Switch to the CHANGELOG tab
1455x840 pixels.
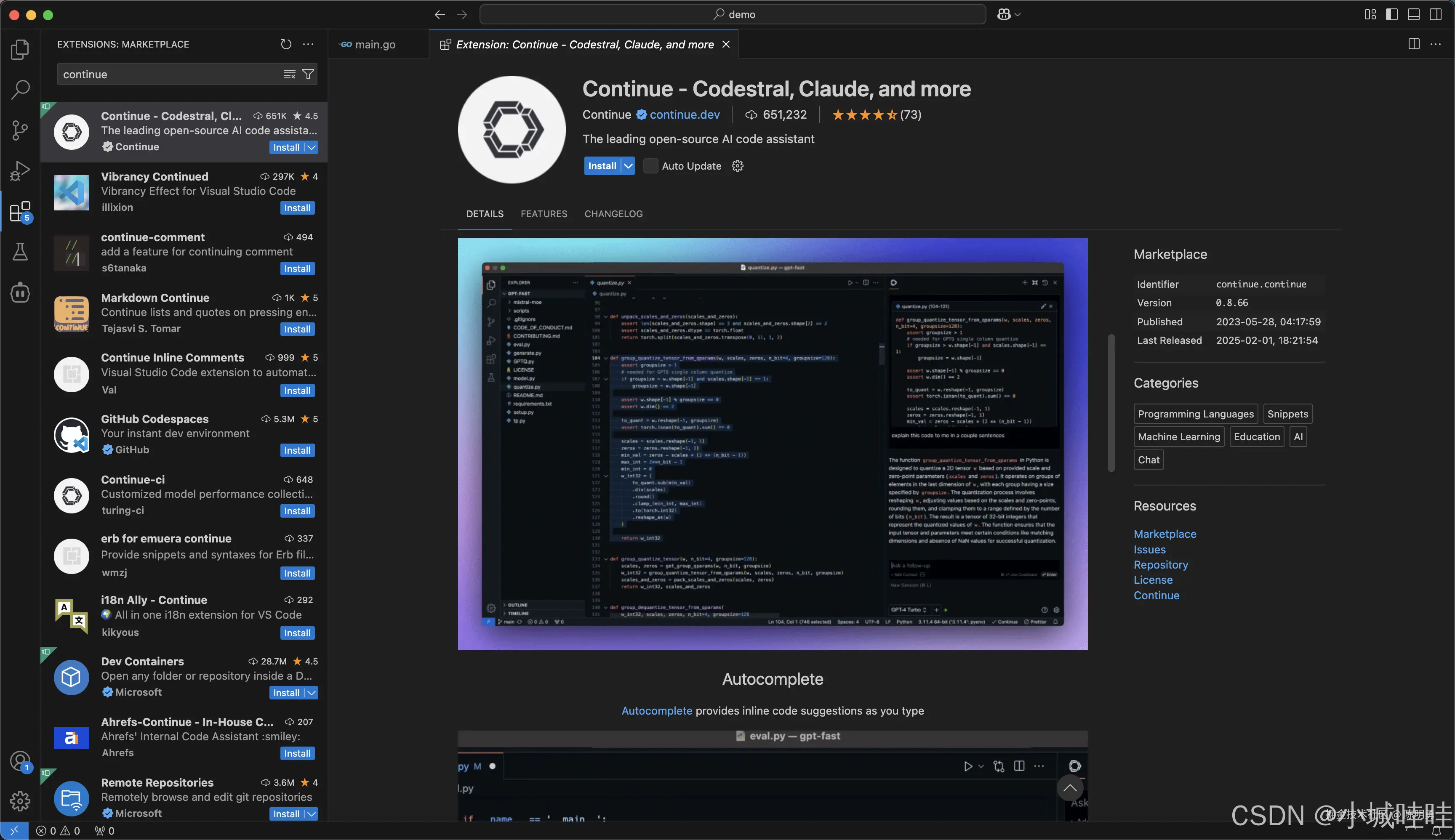[x=613, y=214]
